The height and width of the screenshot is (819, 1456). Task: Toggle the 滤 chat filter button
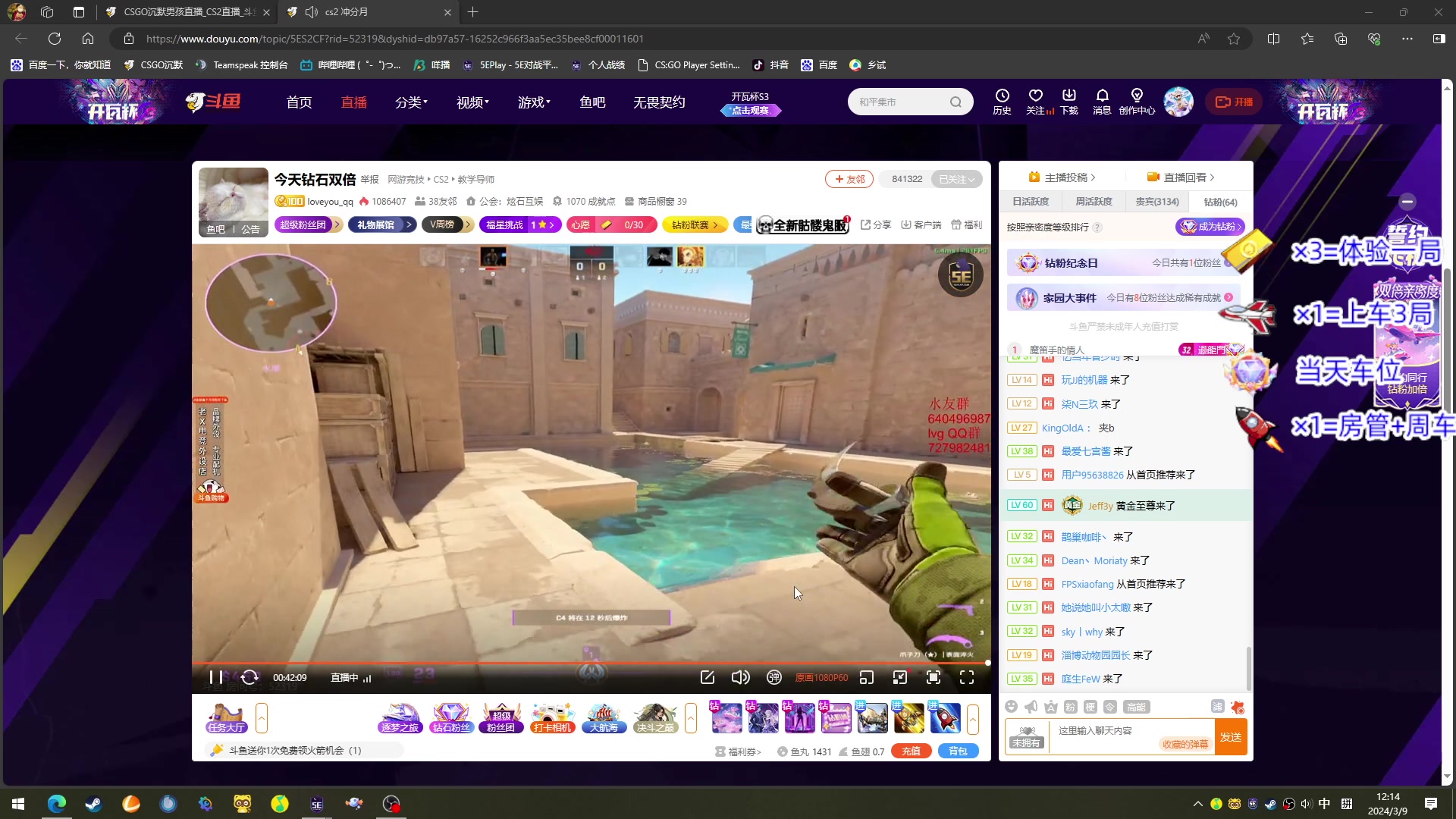point(1217,707)
